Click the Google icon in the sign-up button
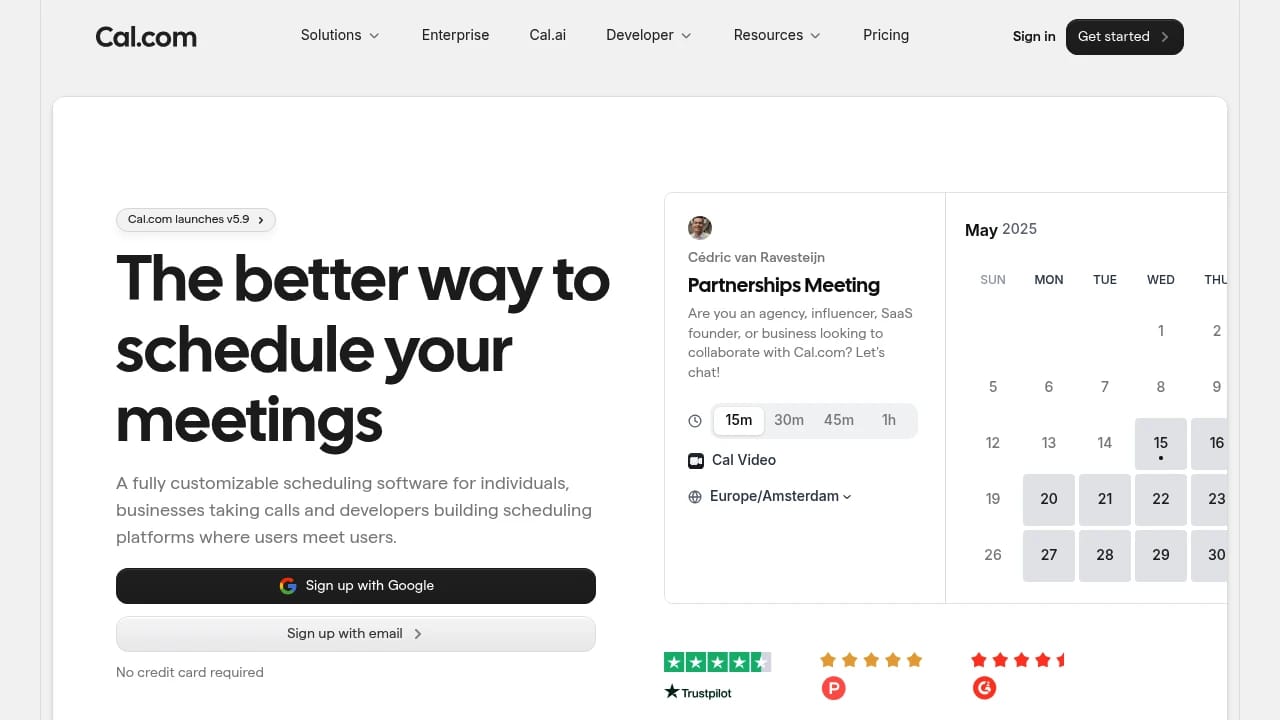Screen dimensions: 1280x720 click(x=288, y=585)
